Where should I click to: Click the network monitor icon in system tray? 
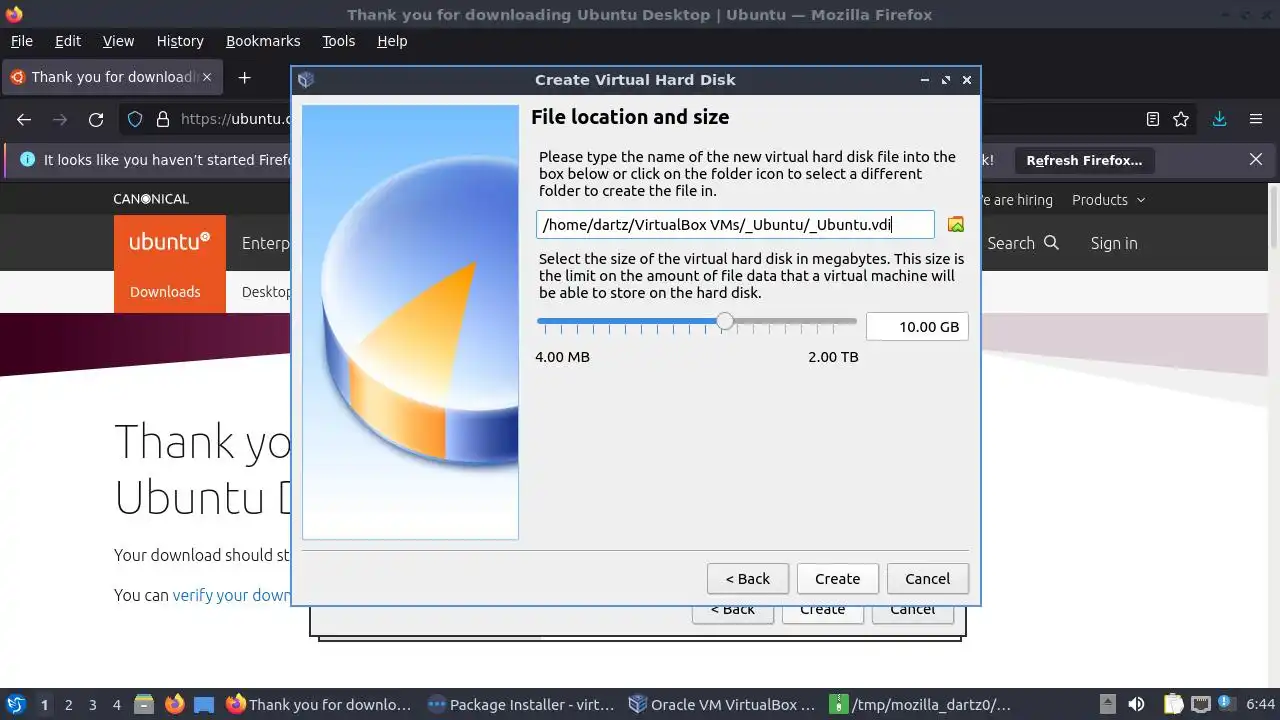point(1200,704)
